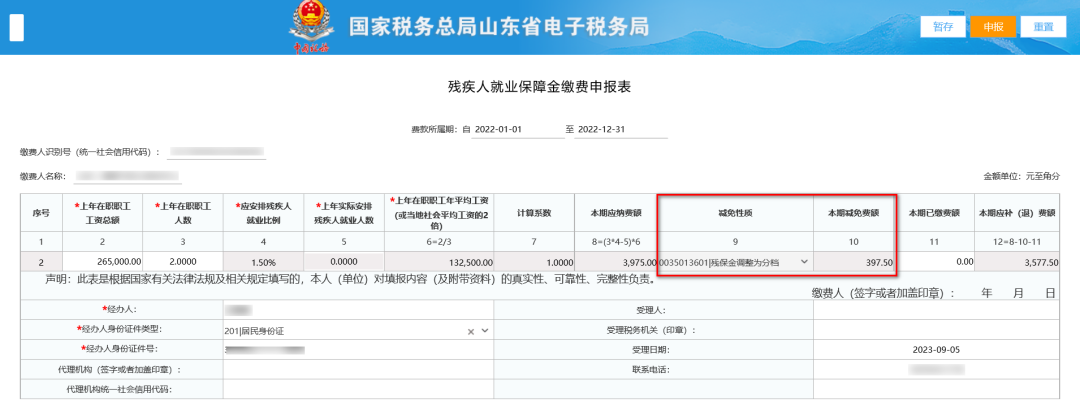Click the 缴费人名称 value field
The height and width of the screenshot is (411, 1080).
pyautogui.click(x=126, y=176)
